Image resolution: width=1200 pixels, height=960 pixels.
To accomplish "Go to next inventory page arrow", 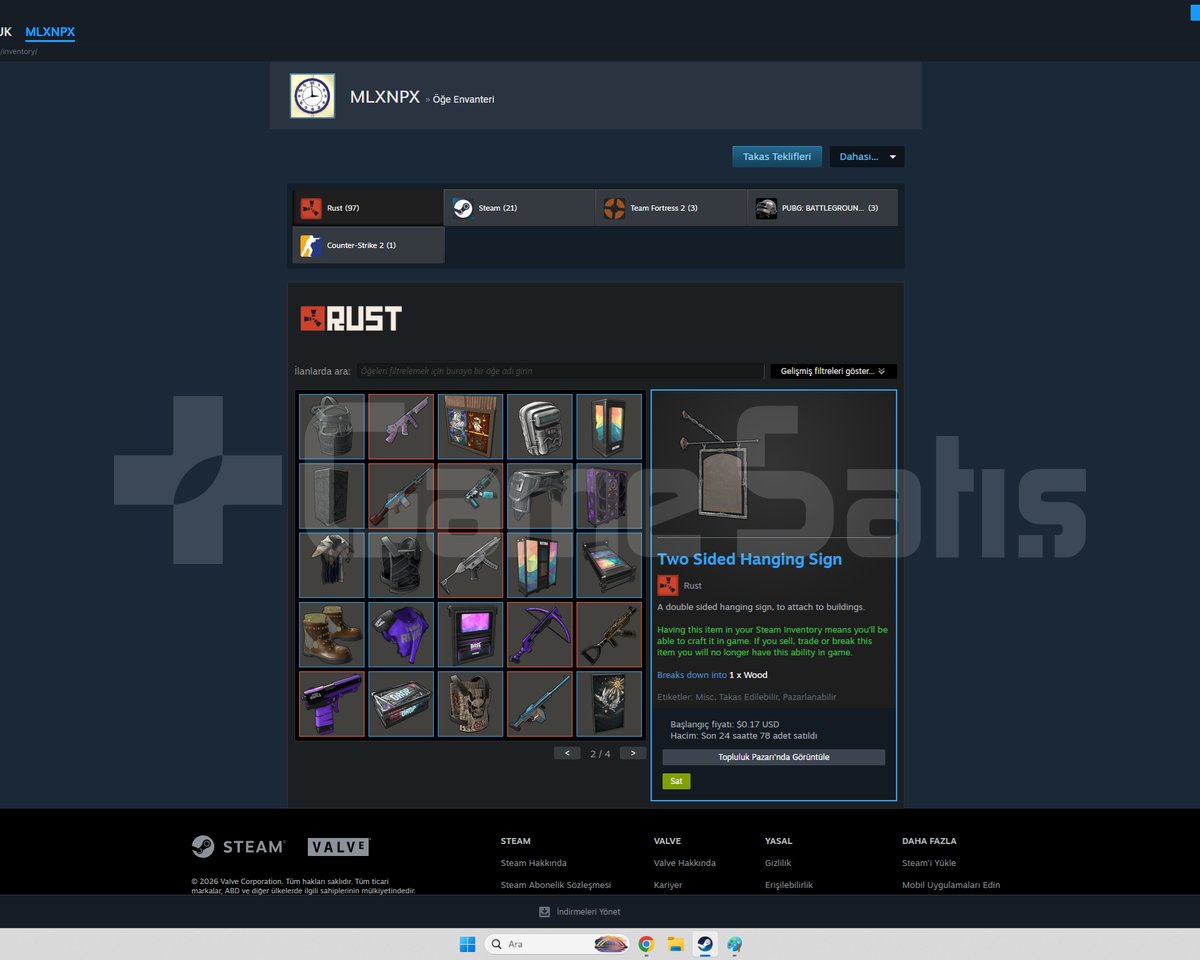I will point(632,753).
